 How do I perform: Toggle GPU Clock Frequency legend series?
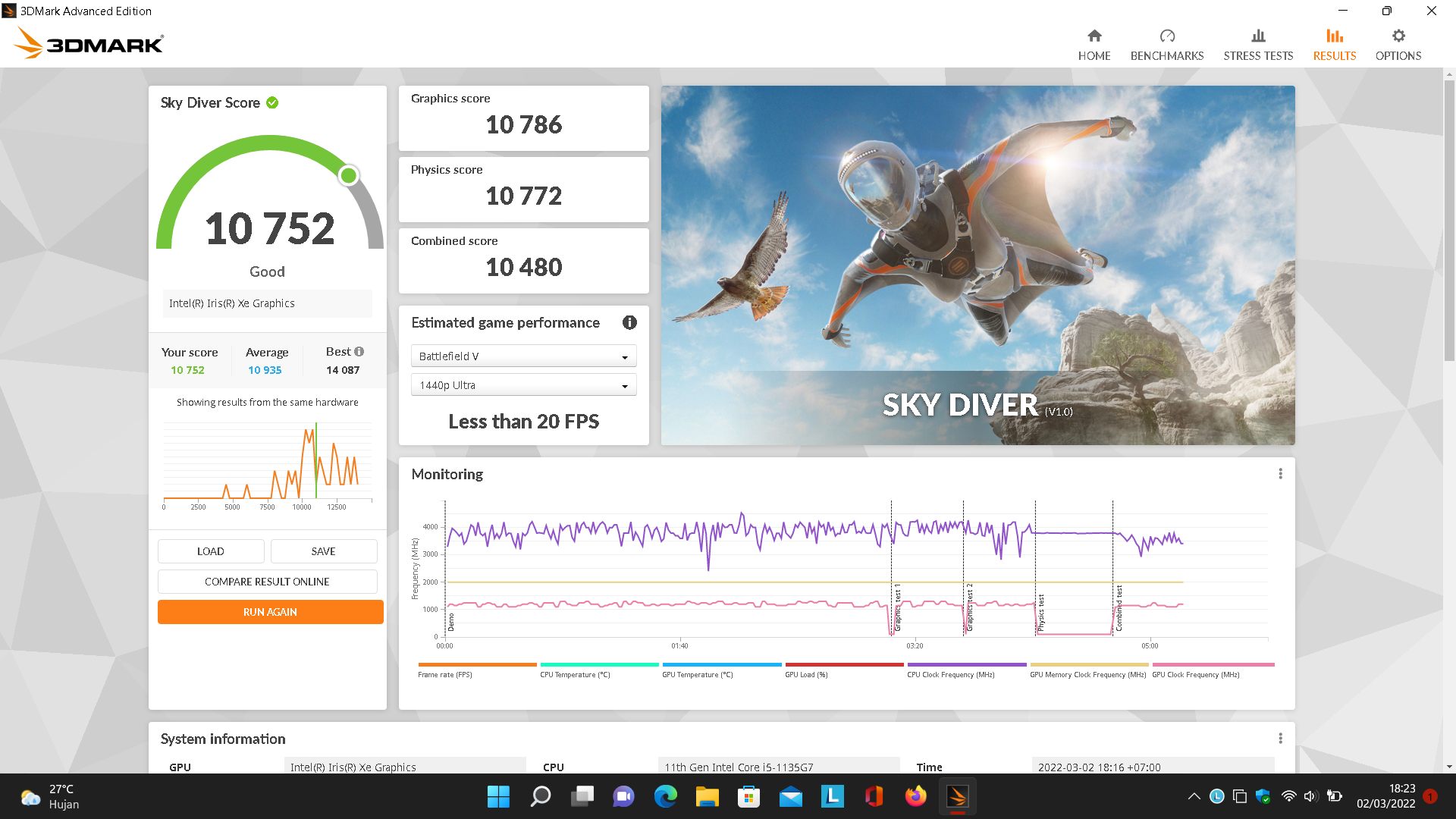[1212, 670]
